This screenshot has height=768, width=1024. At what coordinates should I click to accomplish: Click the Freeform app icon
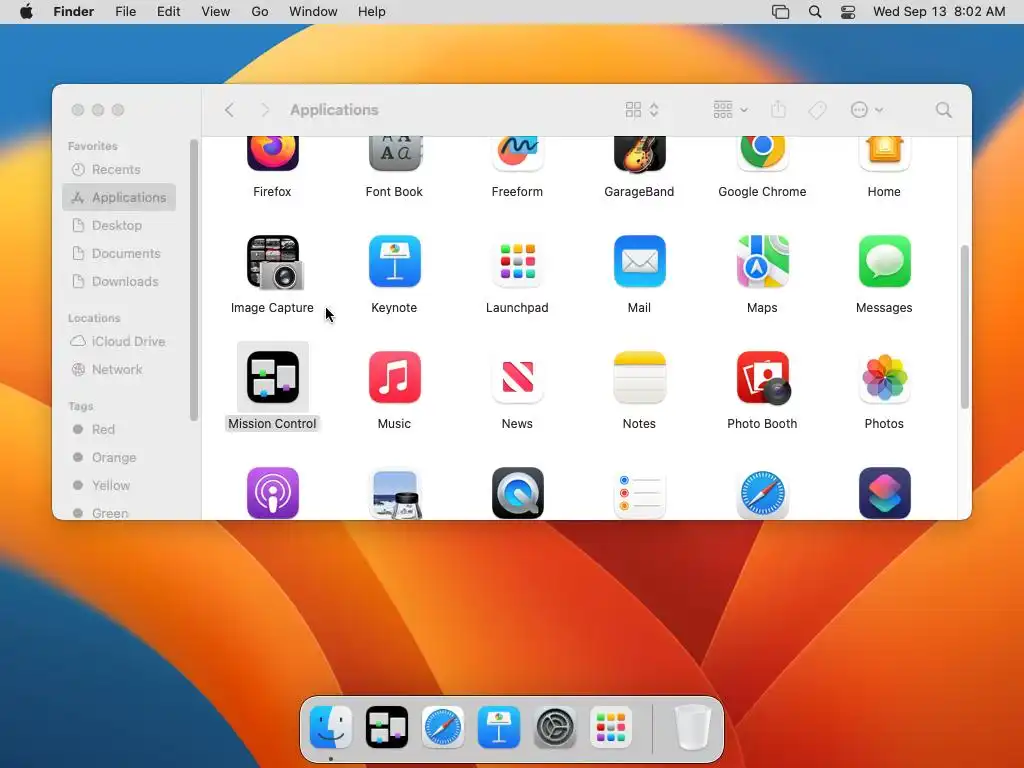[517, 153]
